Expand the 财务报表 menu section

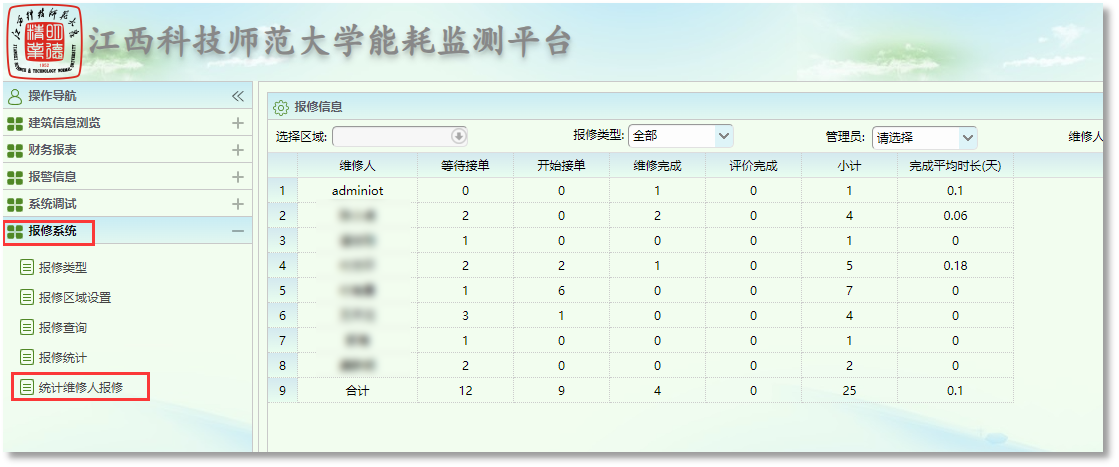pyautogui.click(x=238, y=150)
